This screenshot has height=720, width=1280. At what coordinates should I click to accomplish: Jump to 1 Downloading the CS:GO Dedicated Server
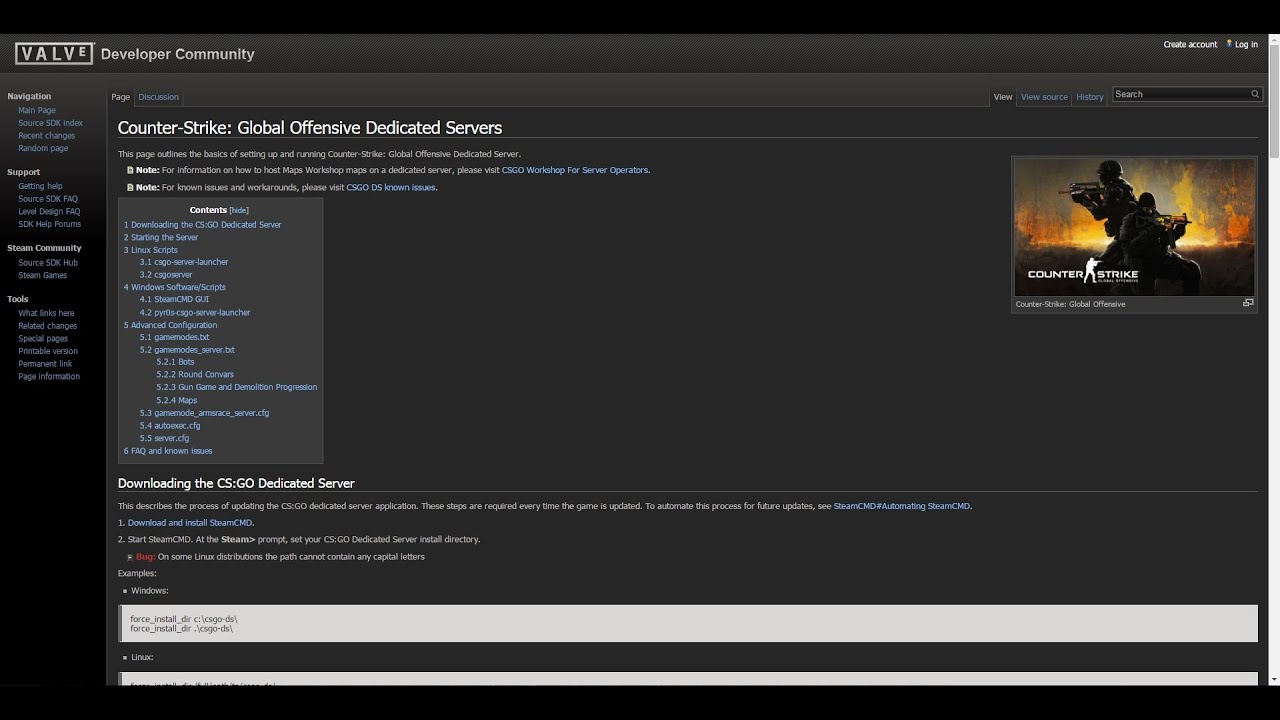coord(203,225)
